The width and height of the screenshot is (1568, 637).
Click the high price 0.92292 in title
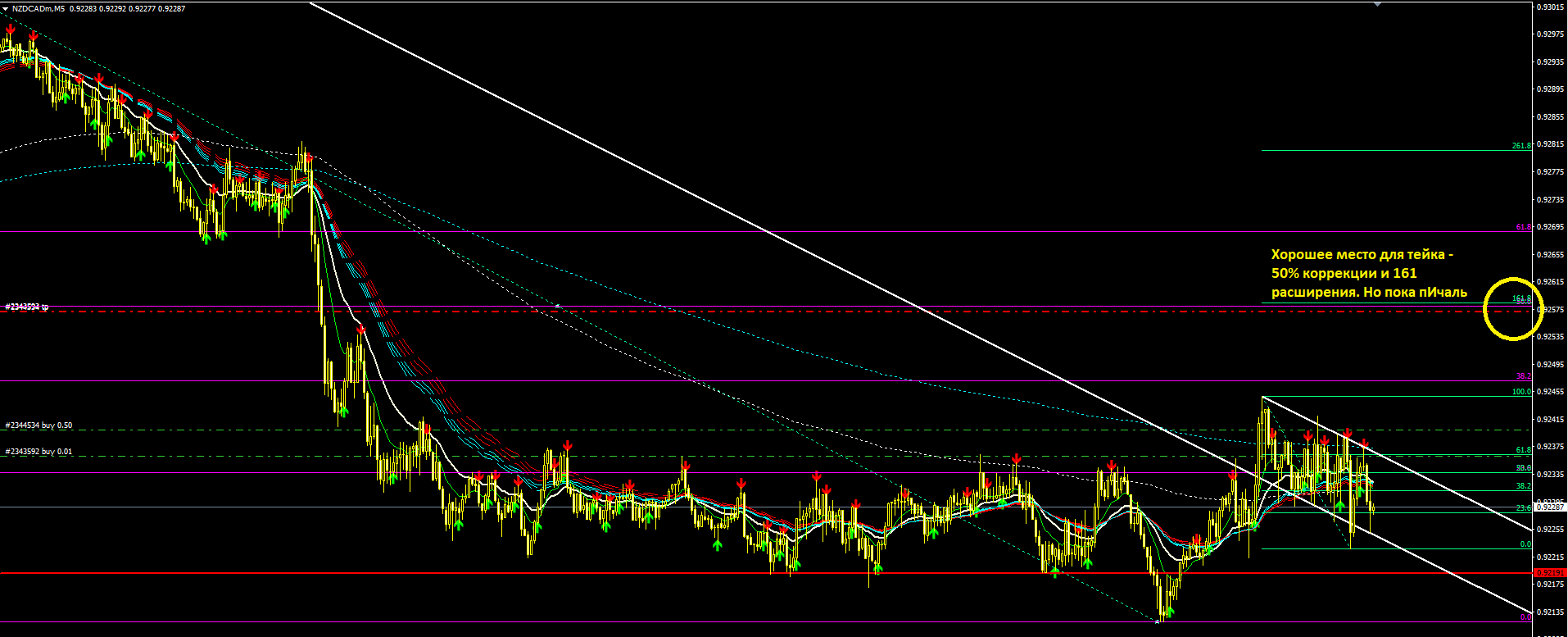coord(112,8)
